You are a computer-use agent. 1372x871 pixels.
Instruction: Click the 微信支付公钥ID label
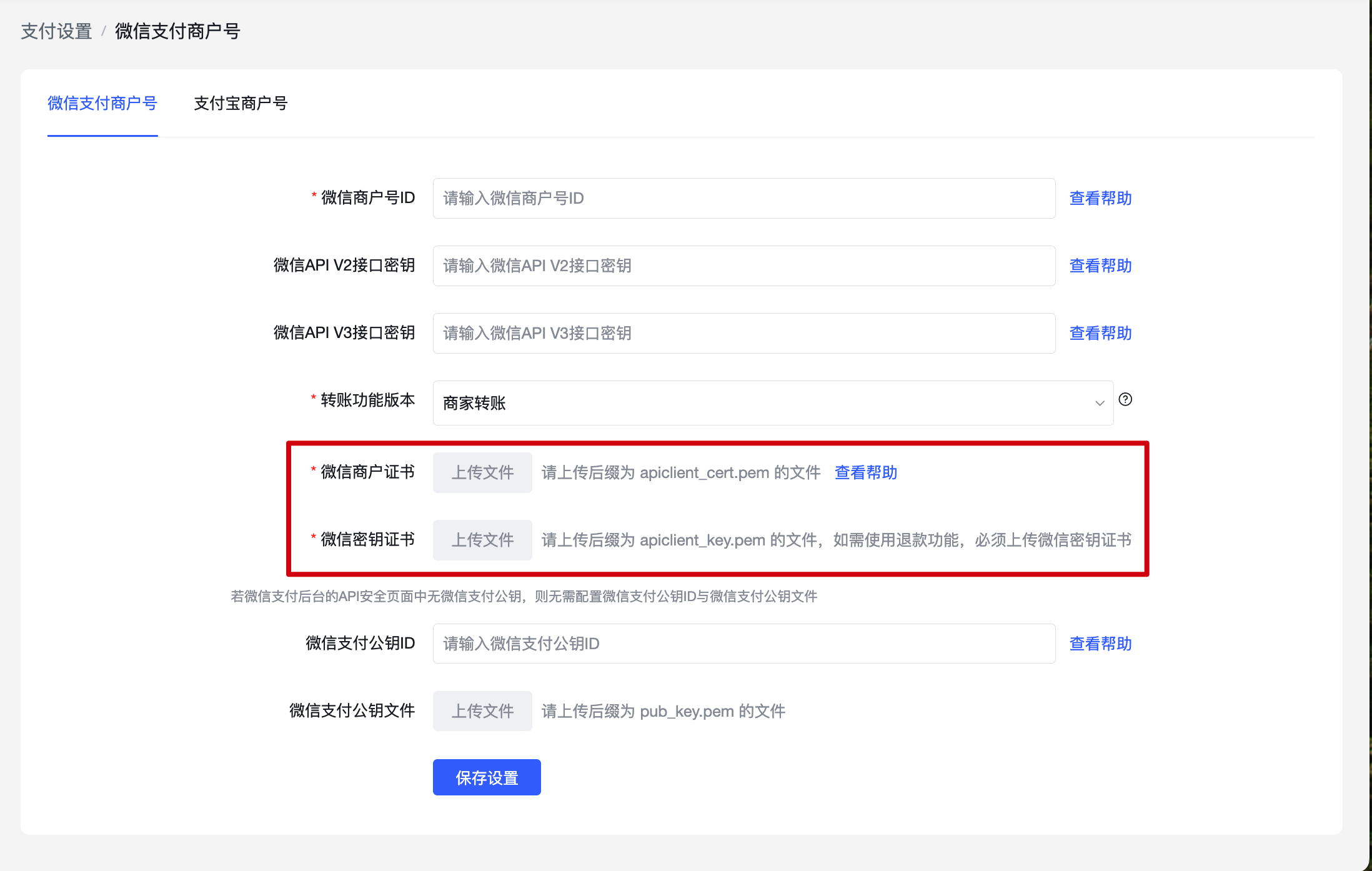(x=360, y=643)
